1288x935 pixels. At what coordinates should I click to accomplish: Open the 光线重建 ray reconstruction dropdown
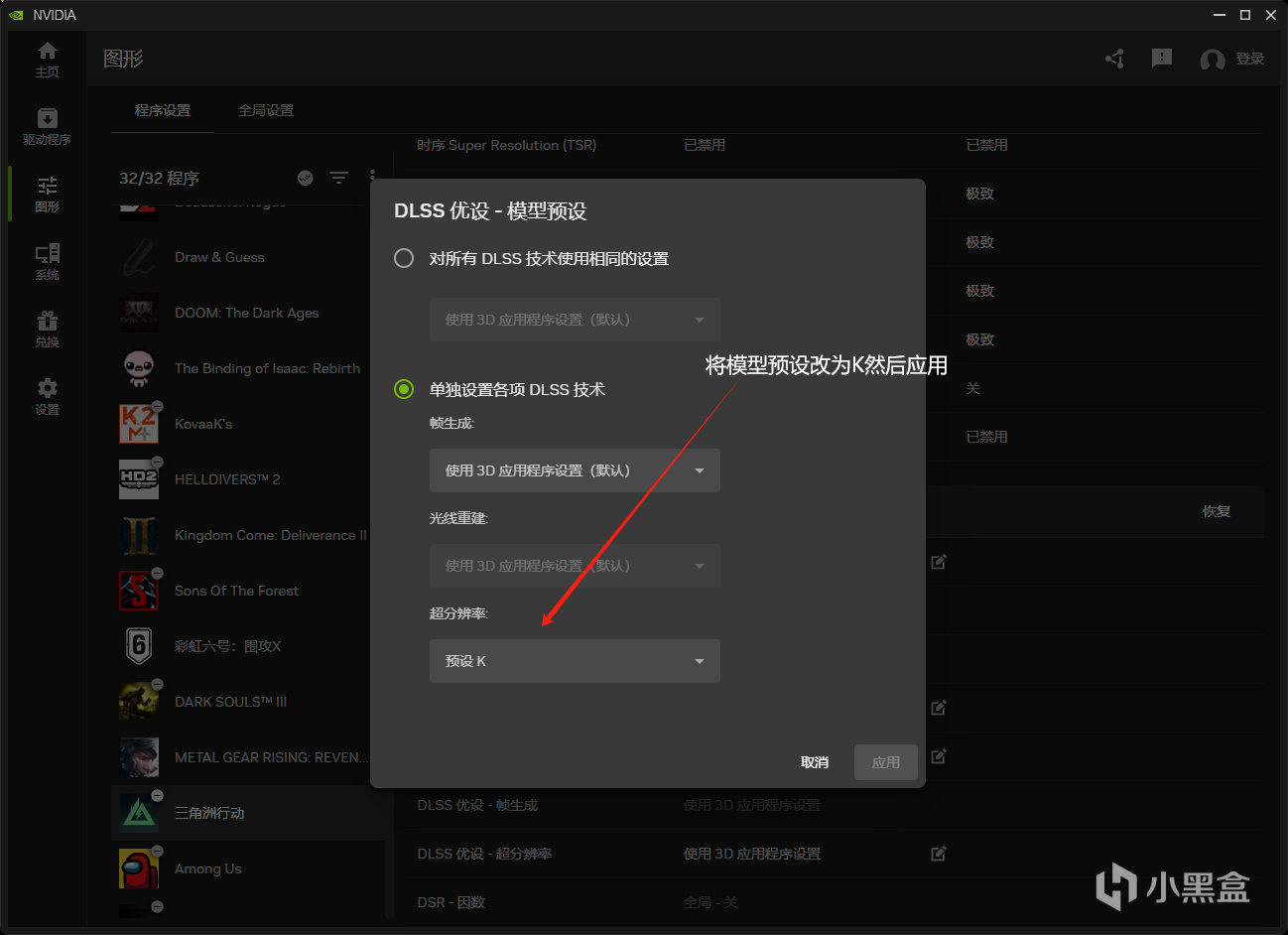coord(575,566)
